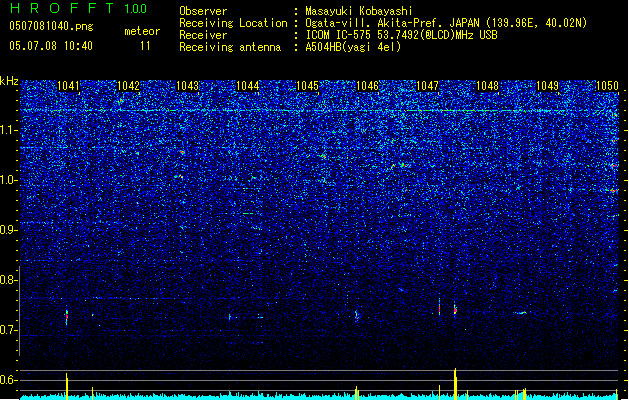629x400 pixels.
Task: Click the 1.1 kHz axis label
Action: [9, 130]
